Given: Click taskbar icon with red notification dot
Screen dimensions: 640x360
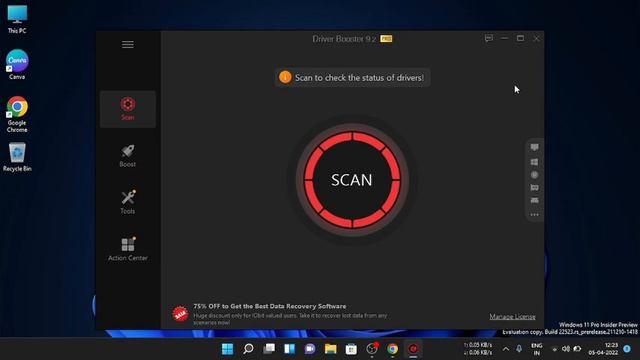Looking at the screenshot, I should [372, 349].
